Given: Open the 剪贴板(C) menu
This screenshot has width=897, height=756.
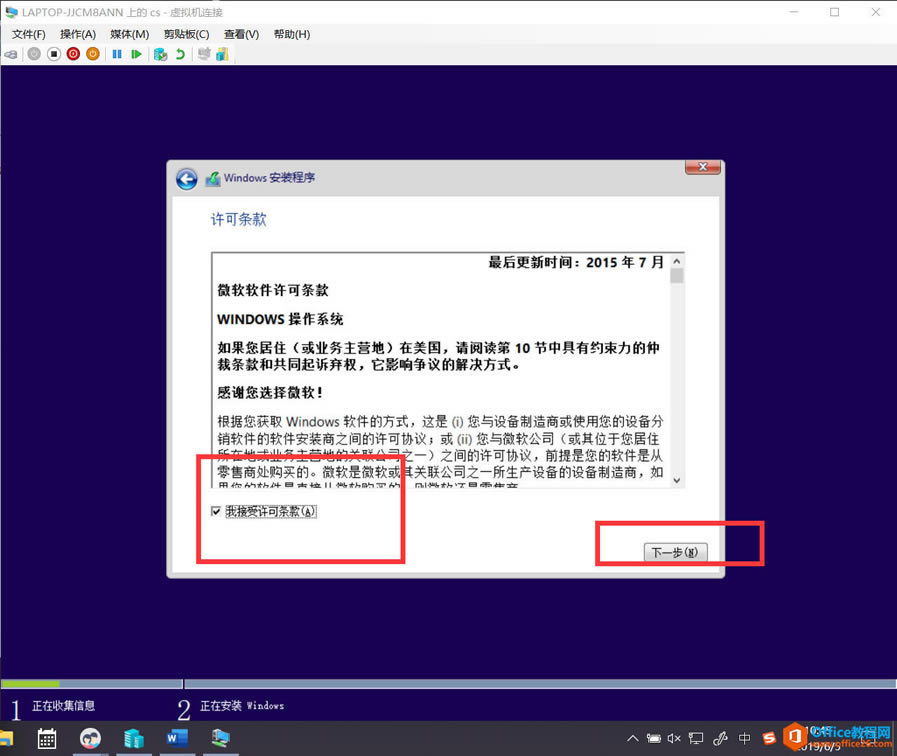Looking at the screenshot, I should pos(186,34).
